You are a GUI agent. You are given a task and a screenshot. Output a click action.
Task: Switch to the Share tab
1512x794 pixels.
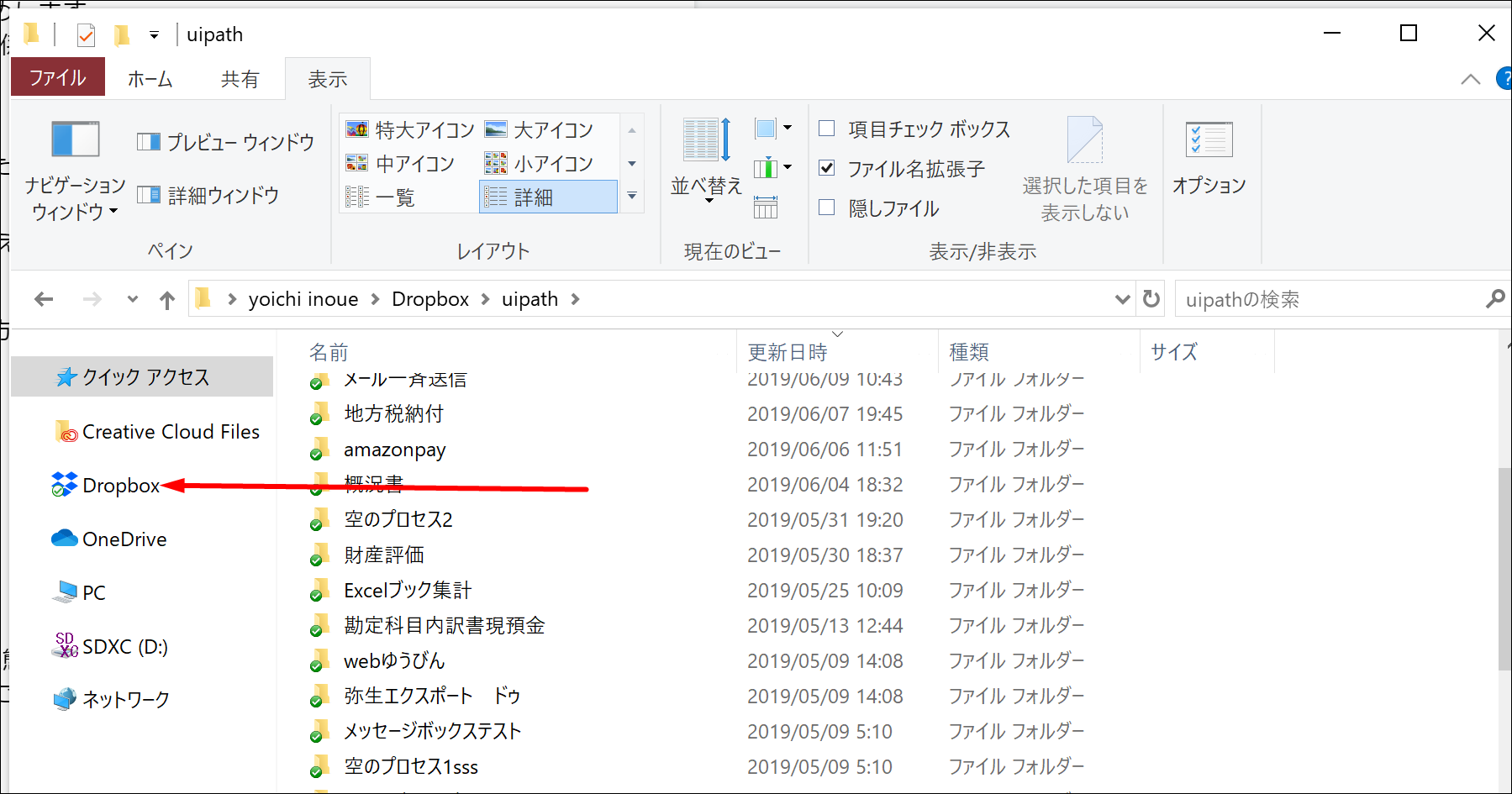[x=240, y=79]
